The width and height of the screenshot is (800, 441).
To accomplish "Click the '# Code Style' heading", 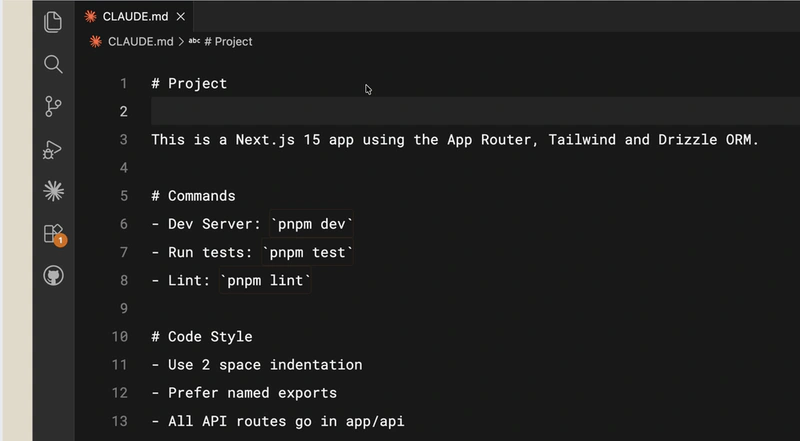I will [x=202, y=336].
